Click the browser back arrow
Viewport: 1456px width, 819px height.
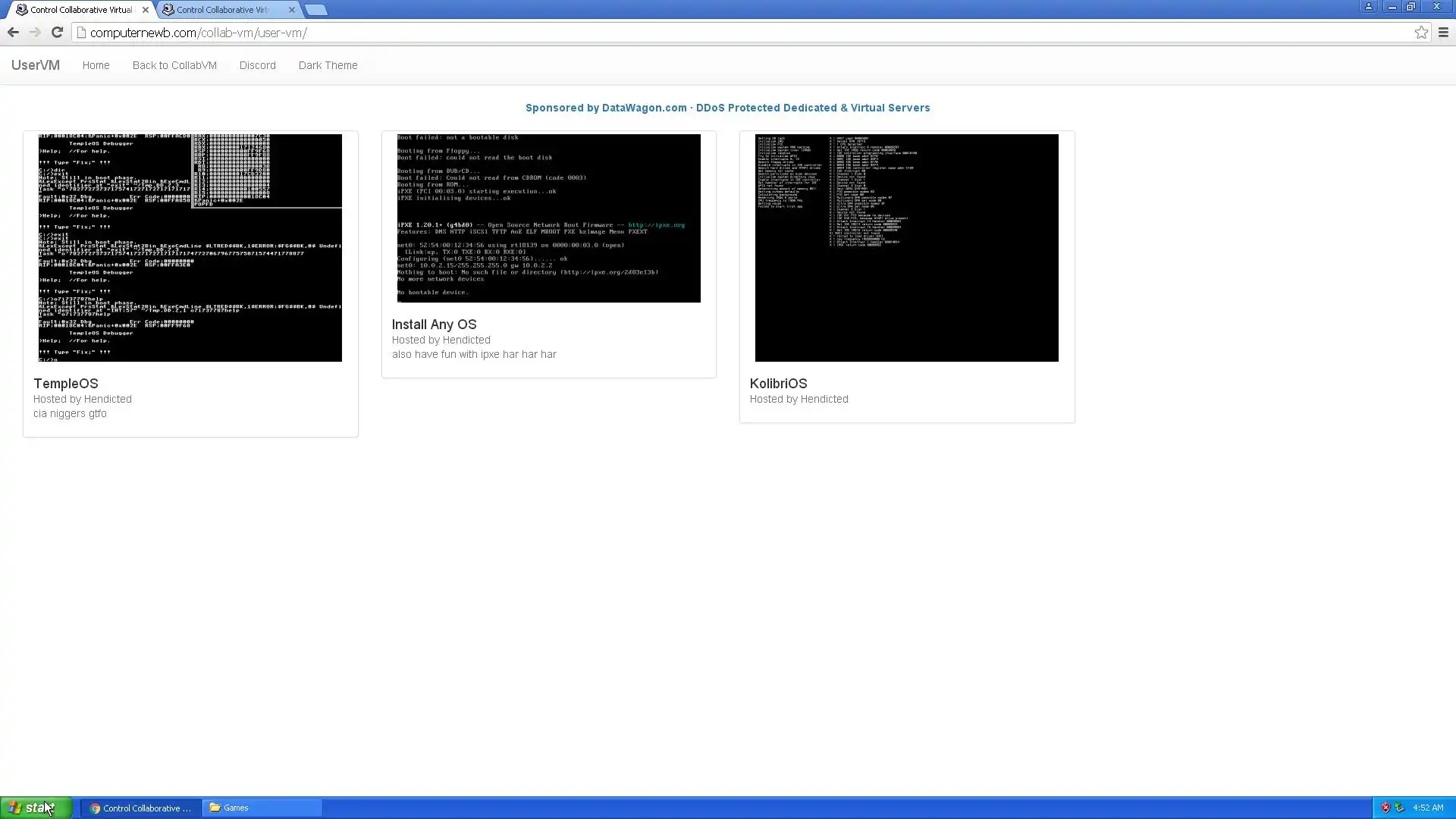coord(13,32)
